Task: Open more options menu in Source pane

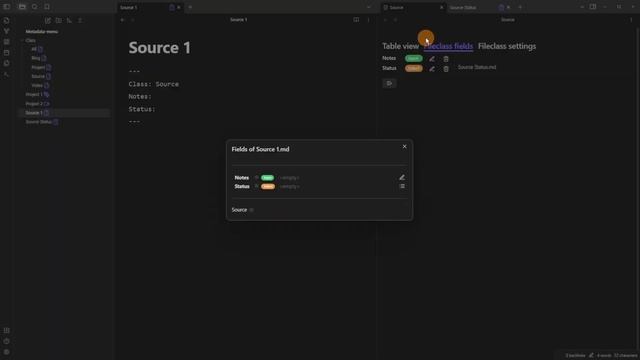Action: [x=631, y=20]
